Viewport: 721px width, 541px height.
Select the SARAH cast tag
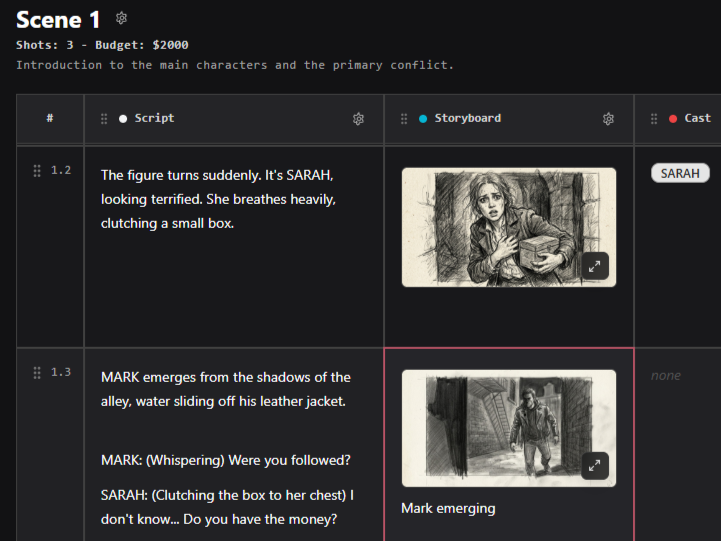(x=680, y=173)
